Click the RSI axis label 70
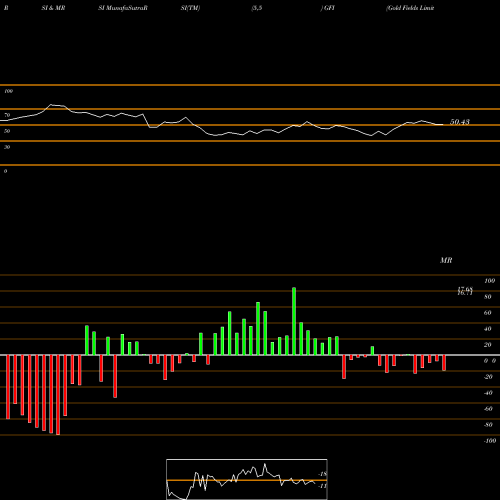 coord(7,115)
